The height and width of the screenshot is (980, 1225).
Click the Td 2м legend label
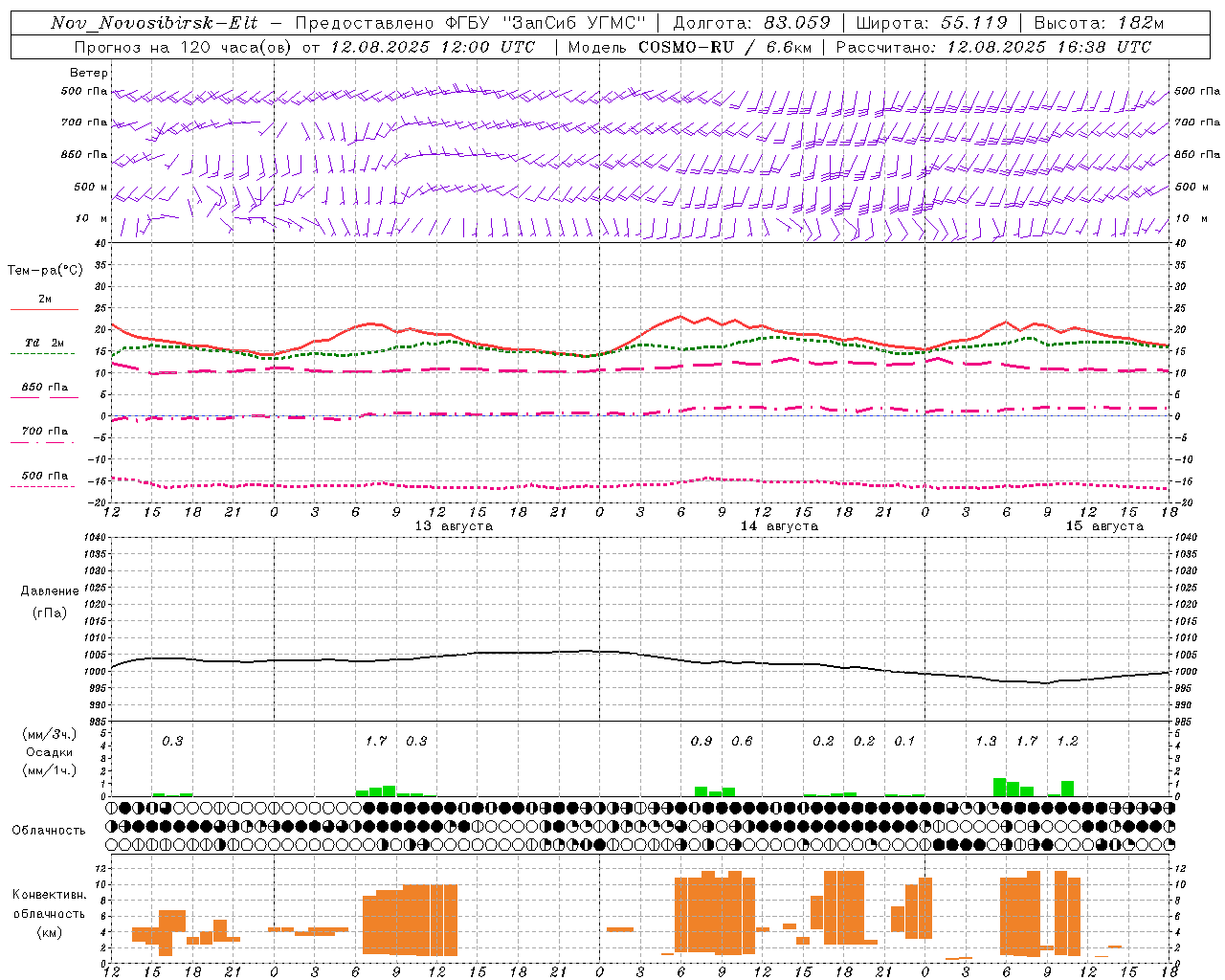coord(45,343)
